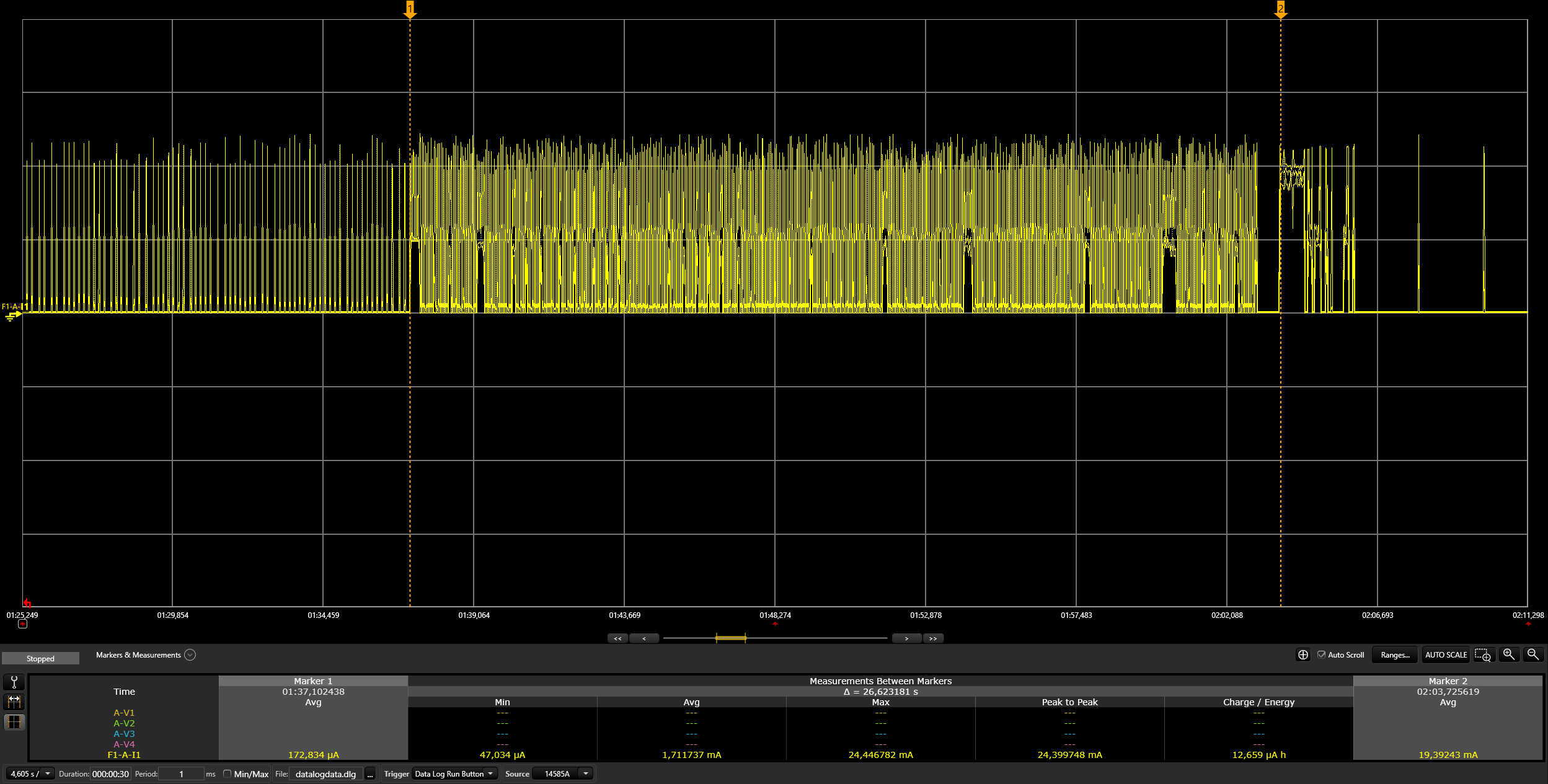This screenshot has width=1548, height=784.
Task: Toggle the Auto Scroll checkbox
Action: (1321, 654)
